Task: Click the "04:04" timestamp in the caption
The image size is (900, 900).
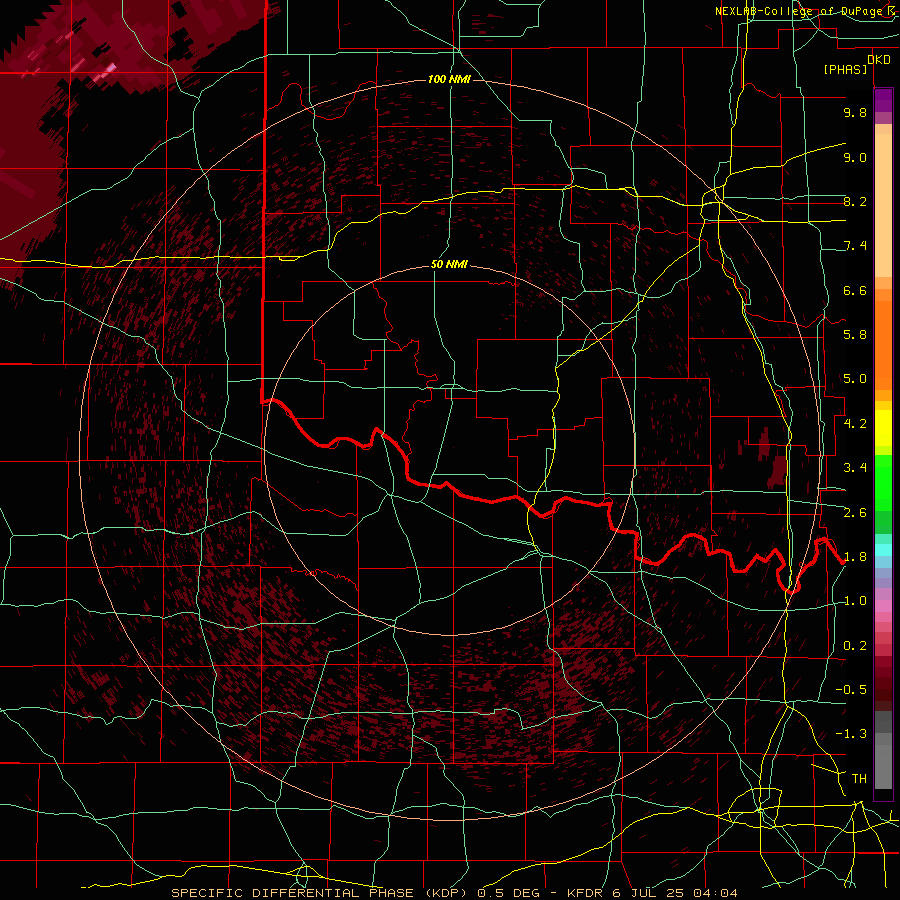Action: coord(715,893)
